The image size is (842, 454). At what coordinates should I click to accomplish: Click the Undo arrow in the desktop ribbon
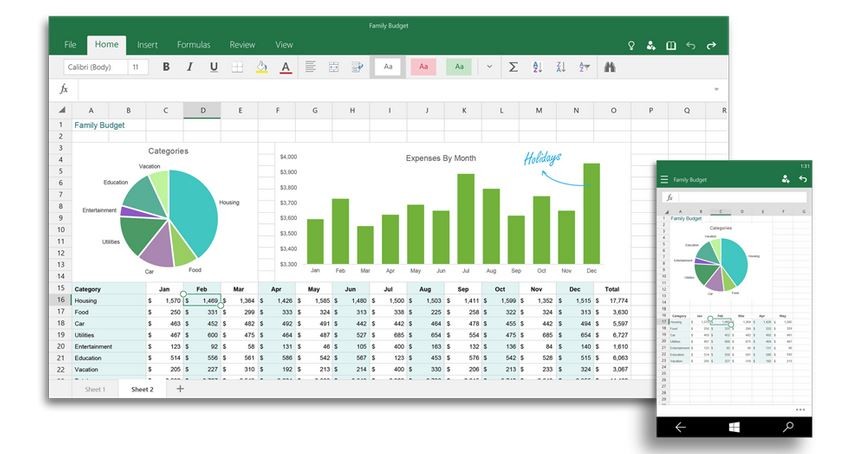[690, 45]
